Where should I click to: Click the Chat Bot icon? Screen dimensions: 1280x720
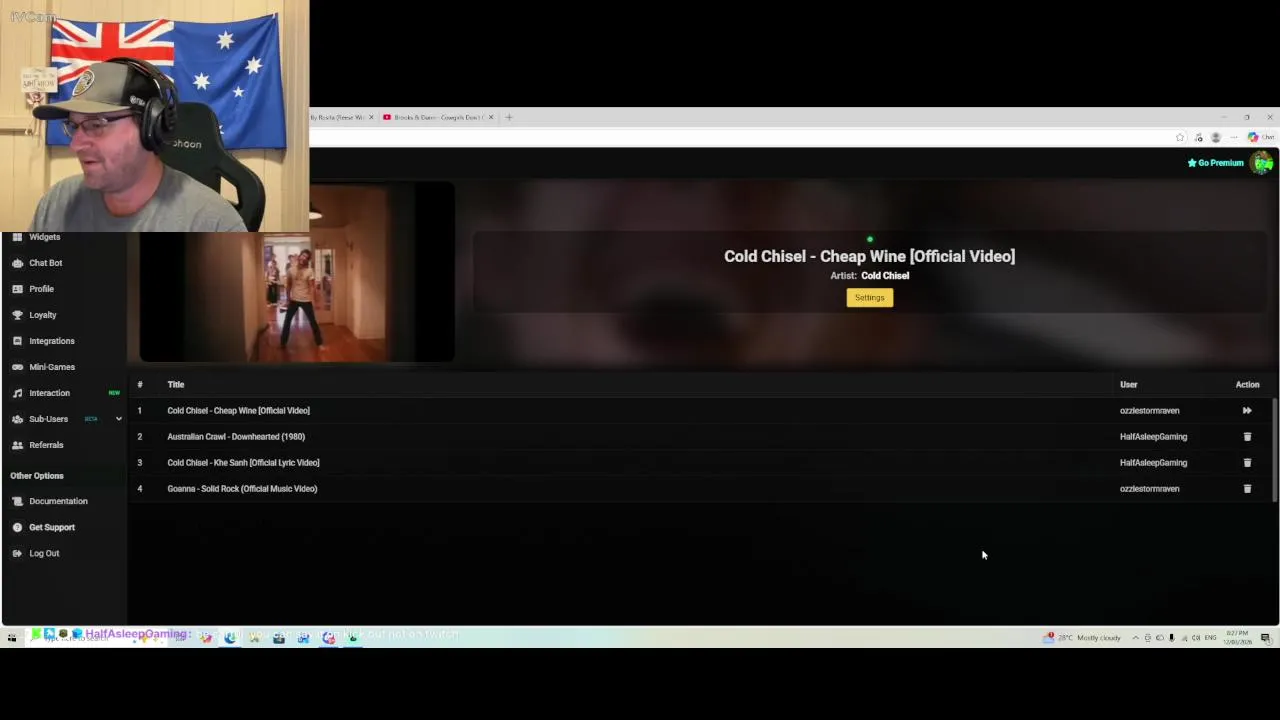17,263
